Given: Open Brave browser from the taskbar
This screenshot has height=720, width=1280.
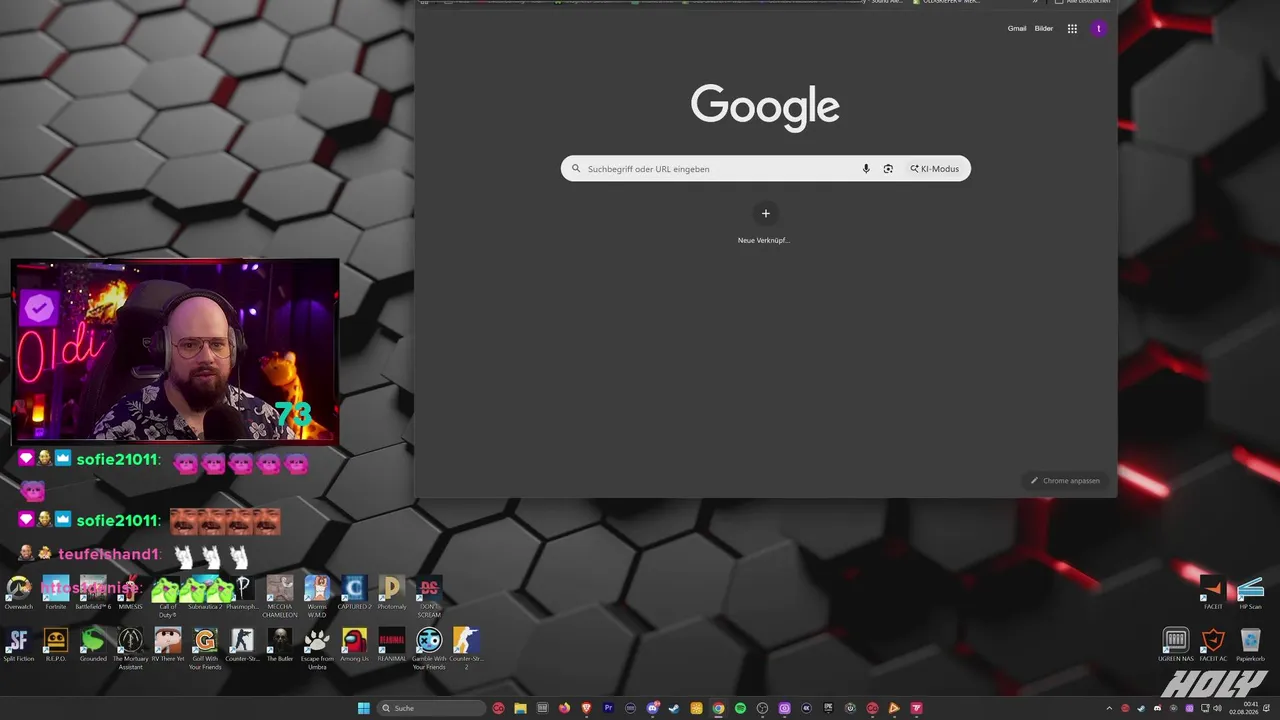Looking at the screenshot, I should [586, 709].
